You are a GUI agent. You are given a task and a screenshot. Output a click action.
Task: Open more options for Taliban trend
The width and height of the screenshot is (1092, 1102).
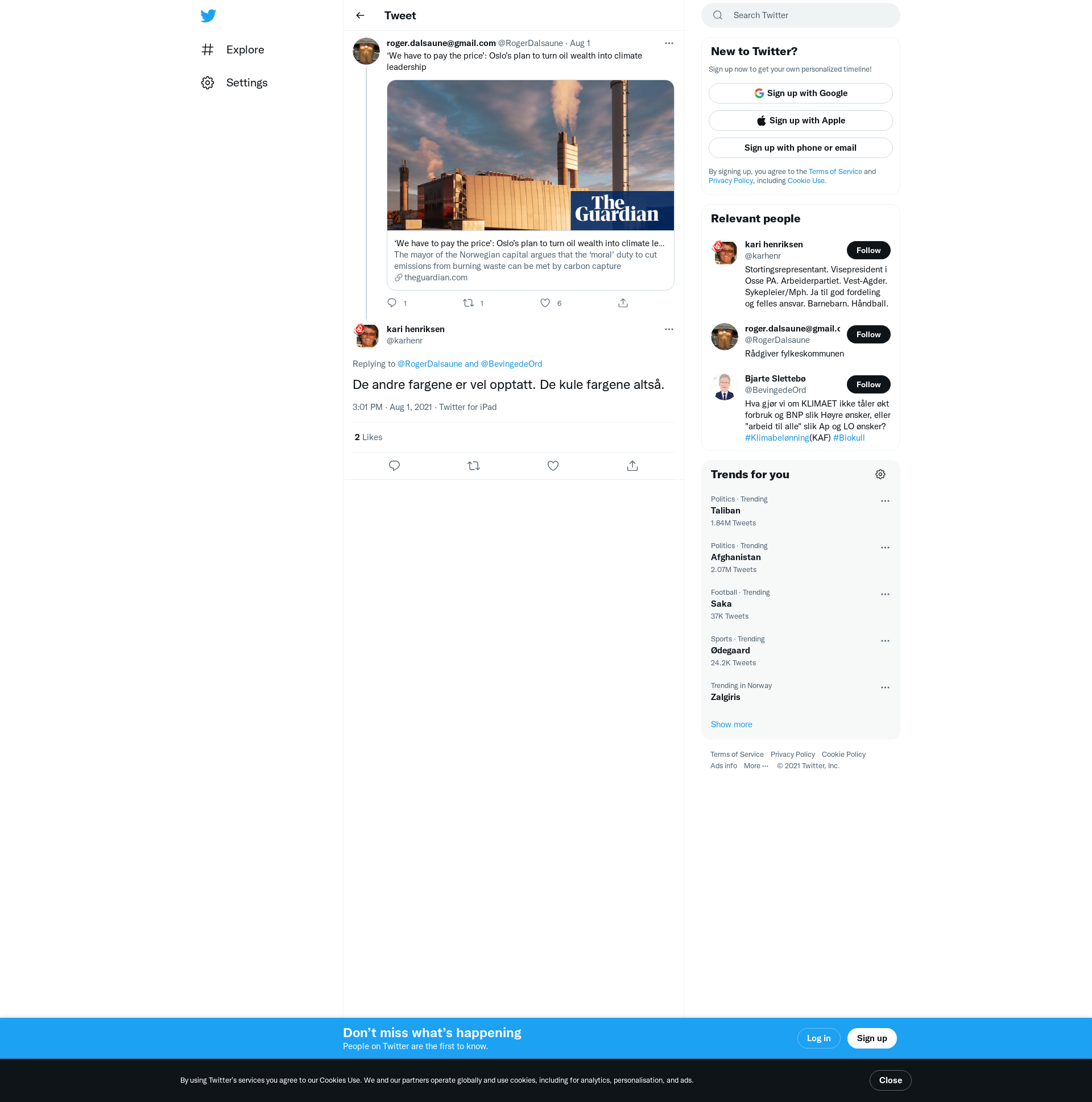tap(884, 501)
